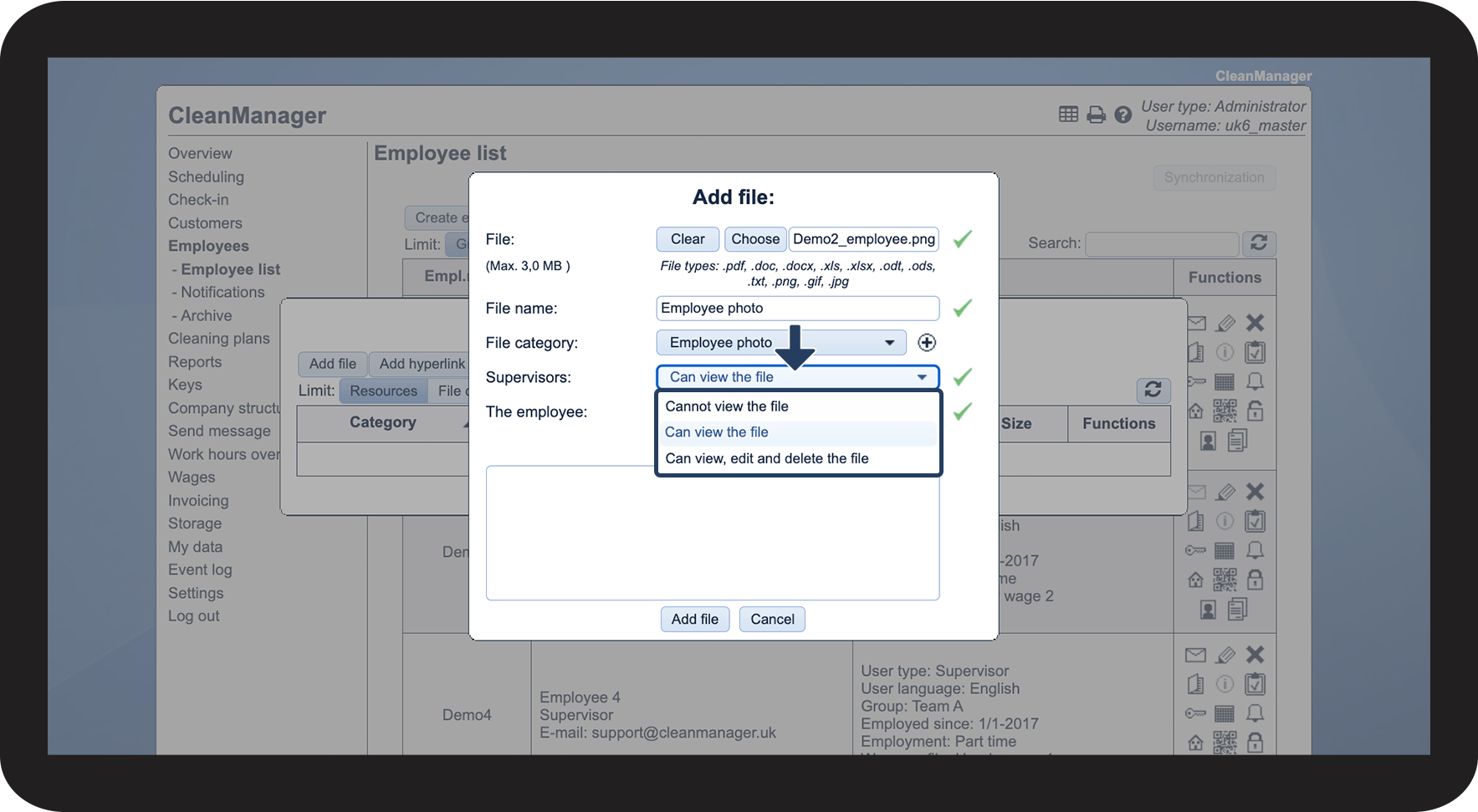This screenshot has width=1478, height=812.
Task: Open the calendar grid icon in the Demo4 row
Action: click(1225, 713)
